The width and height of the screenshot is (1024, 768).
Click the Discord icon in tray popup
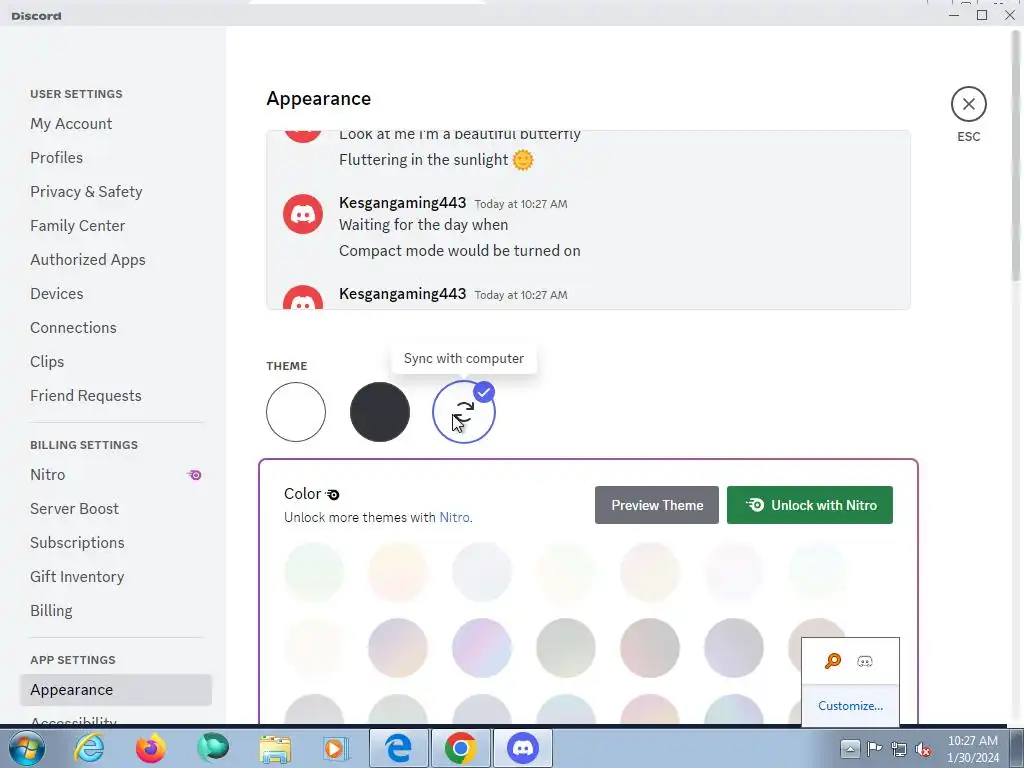(865, 662)
